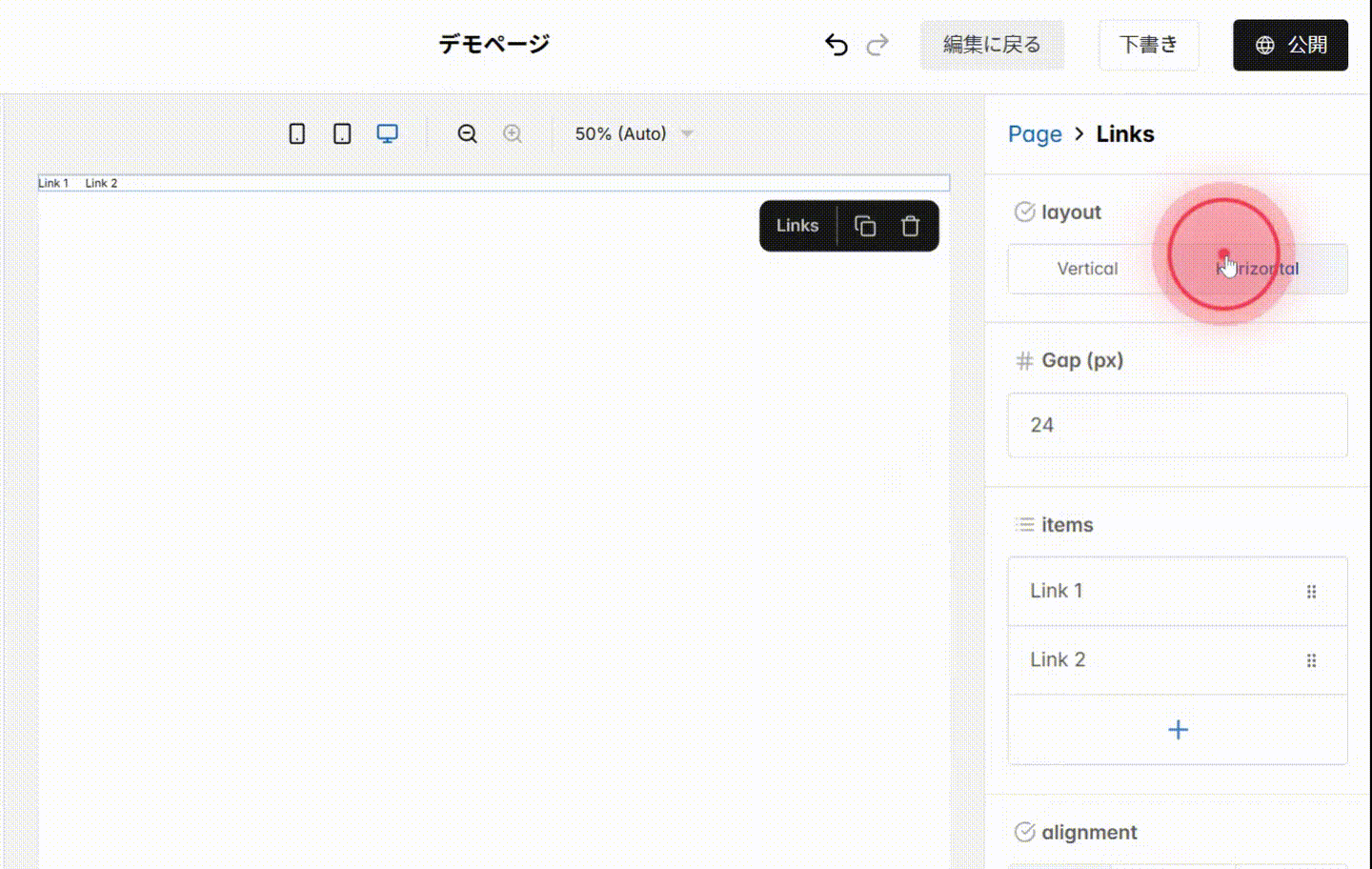The image size is (1372, 869).
Task: Switch to desktop preview mode
Action: (387, 133)
